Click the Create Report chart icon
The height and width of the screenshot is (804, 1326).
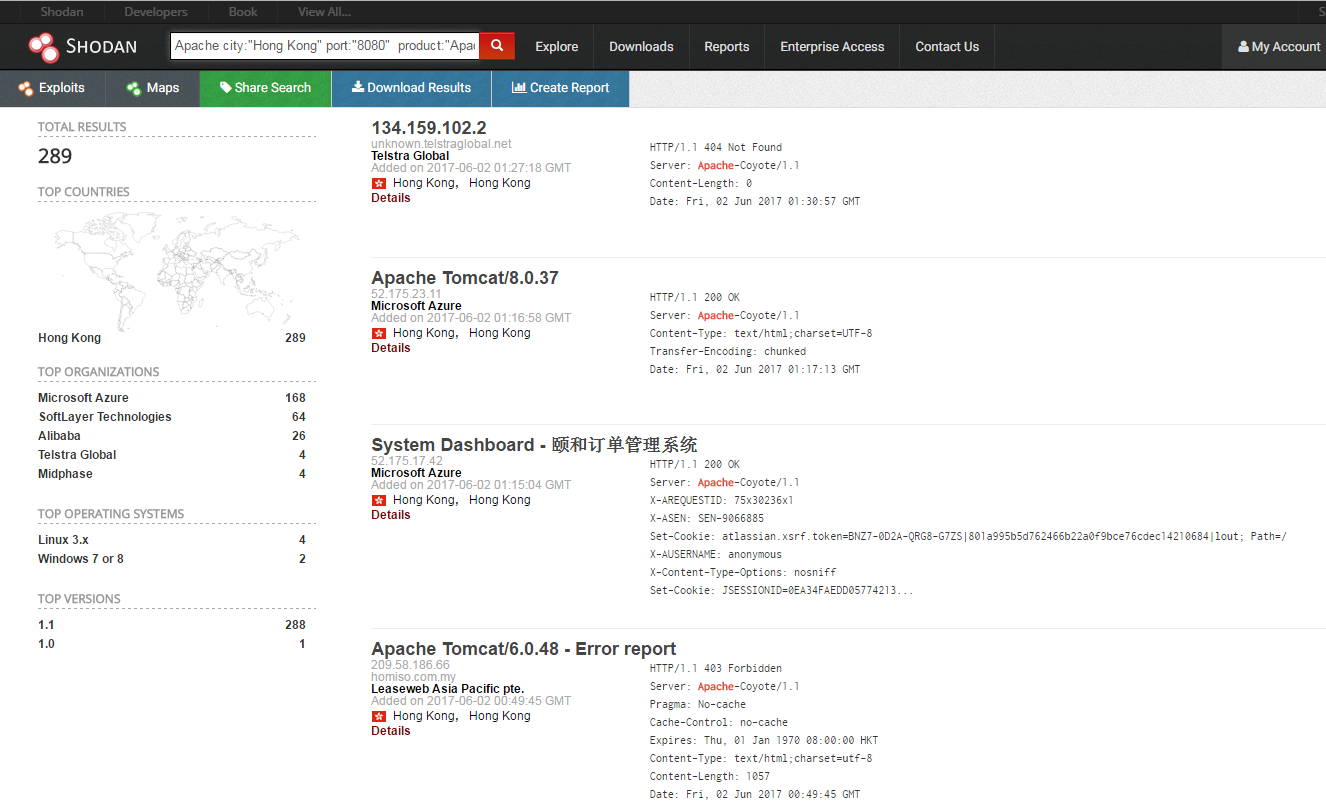coord(518,88)
